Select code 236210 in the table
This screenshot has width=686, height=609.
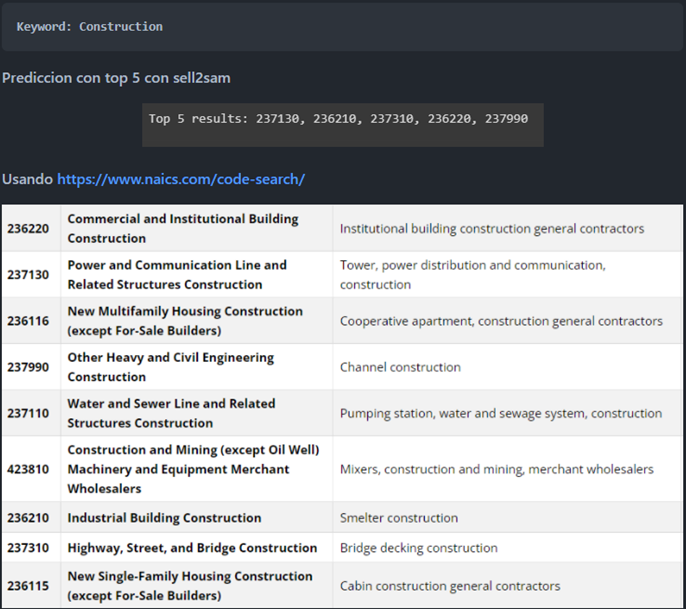point(29,518)
